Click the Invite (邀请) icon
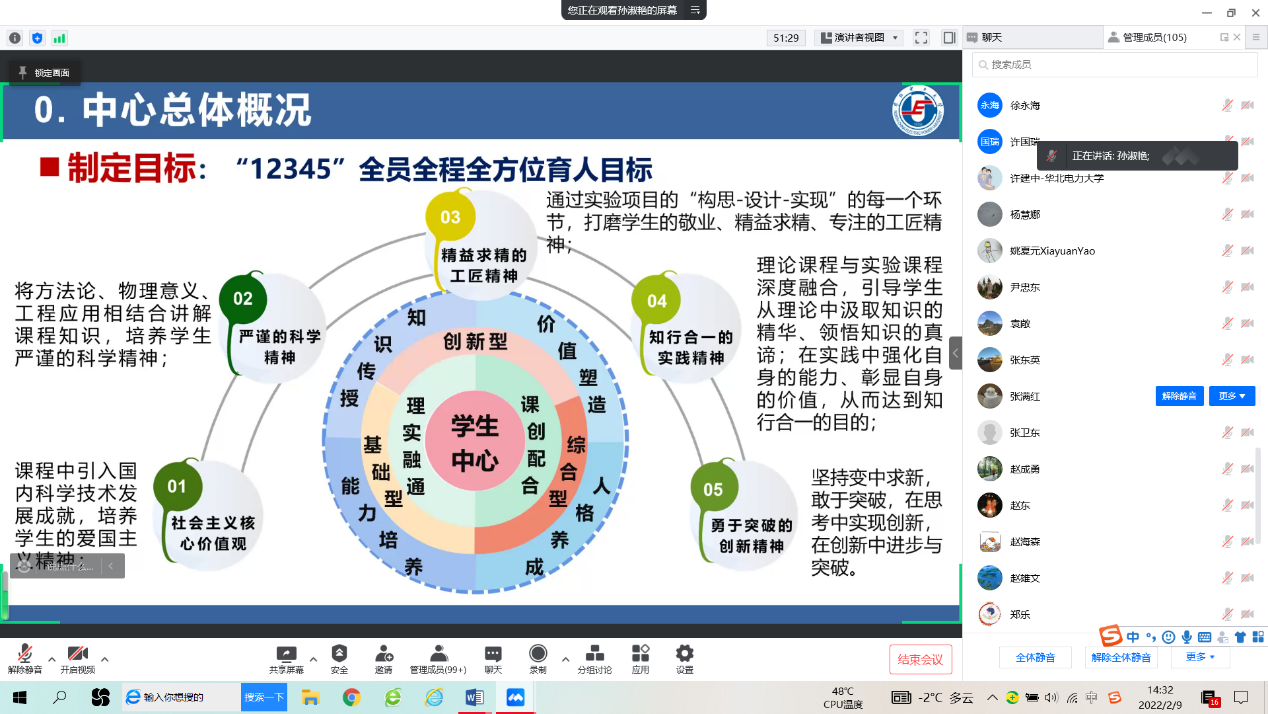1268x714 pixels. click(x=384, y=654)
